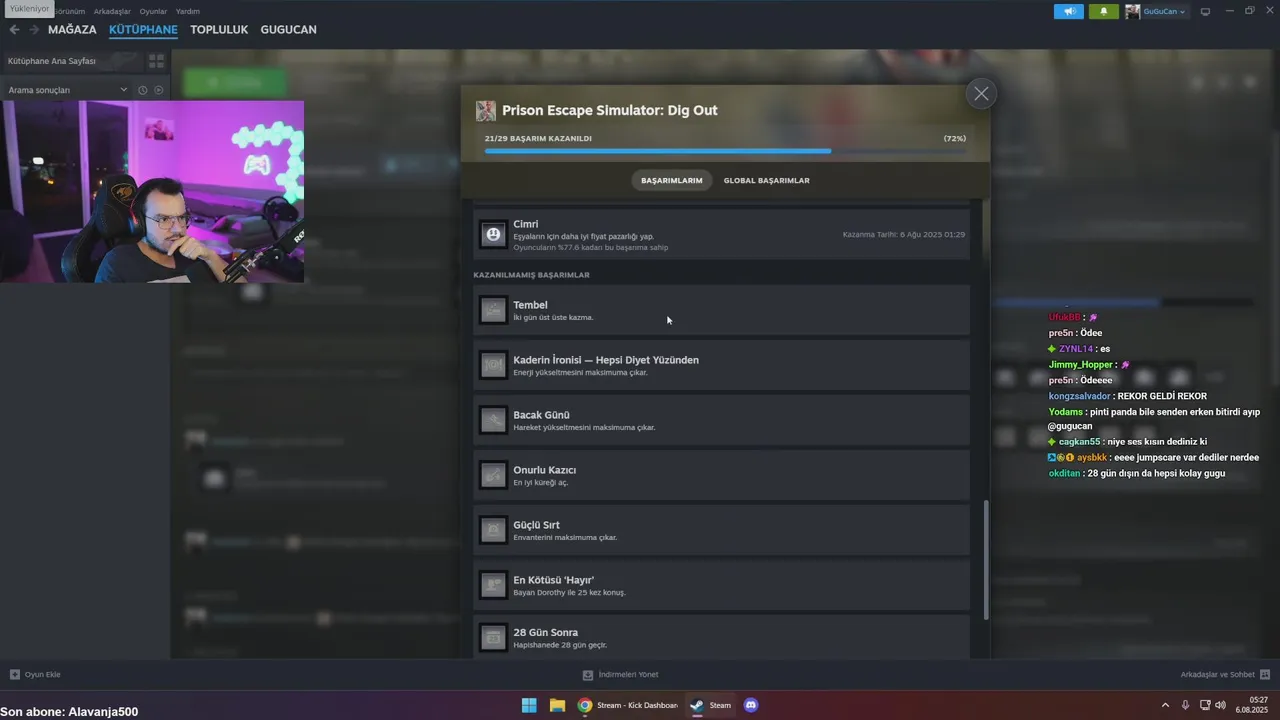
Task: Open İndirmeleri Yönet
Action: tap(620, 675)
